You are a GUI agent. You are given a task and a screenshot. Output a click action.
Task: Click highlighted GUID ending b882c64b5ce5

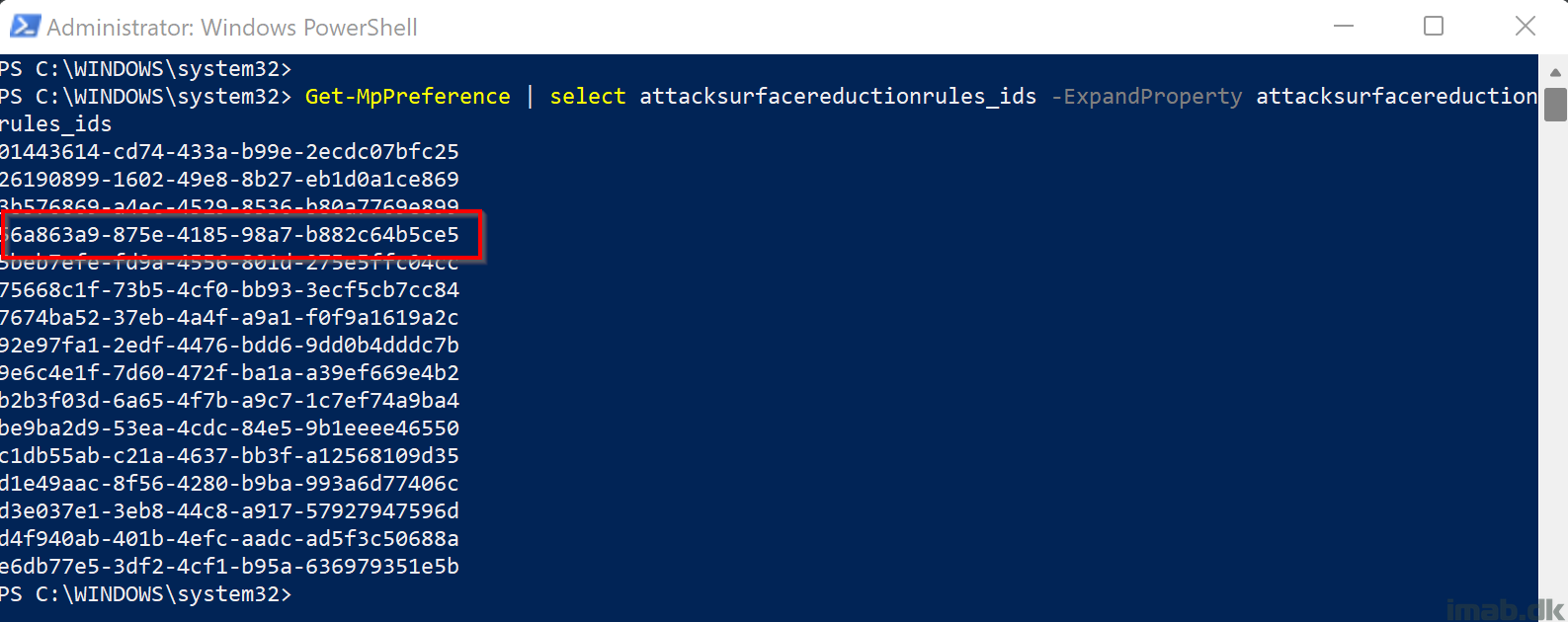tap(230, 235)
